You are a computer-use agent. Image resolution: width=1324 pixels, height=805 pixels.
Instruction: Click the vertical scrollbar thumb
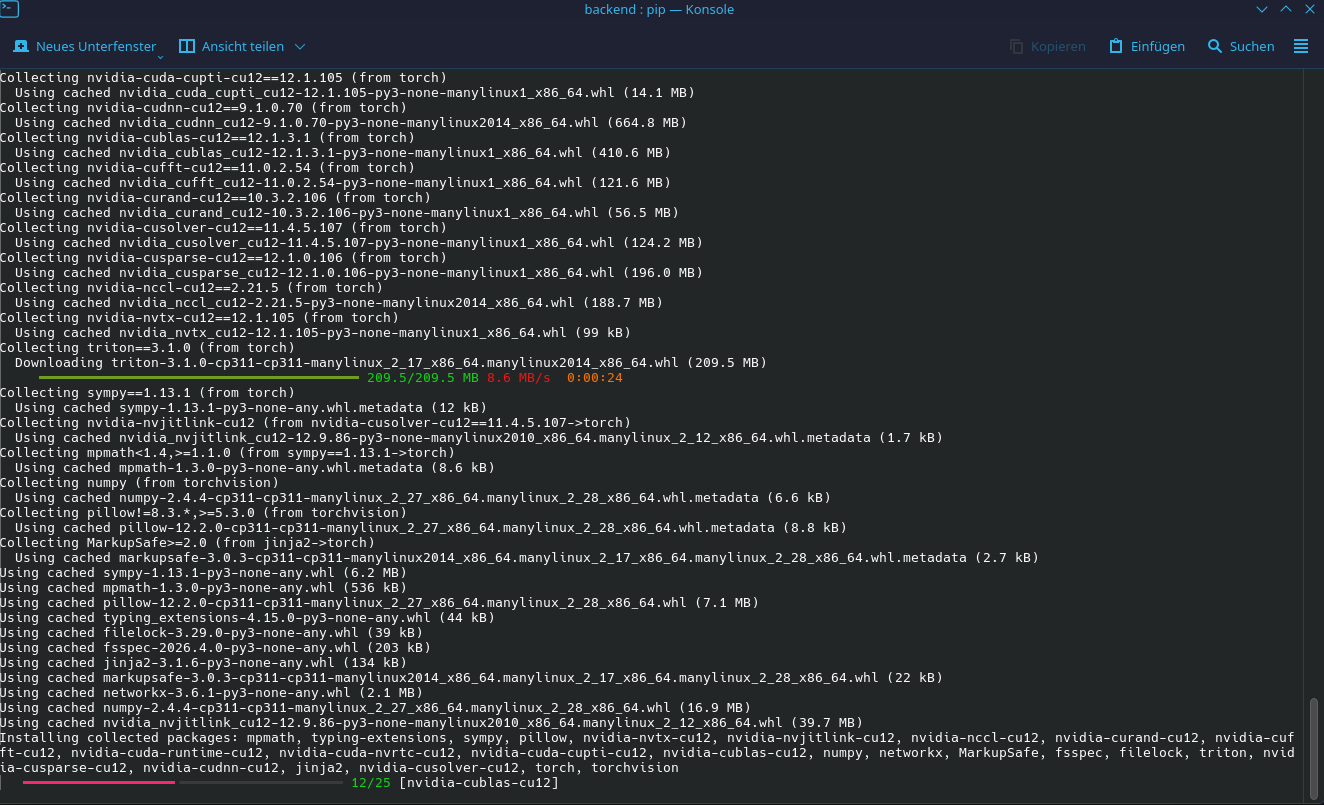coord(1314,747)
